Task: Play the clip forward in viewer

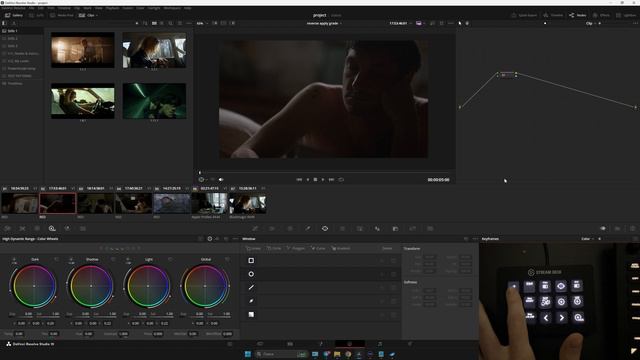Action: point(323,180)
